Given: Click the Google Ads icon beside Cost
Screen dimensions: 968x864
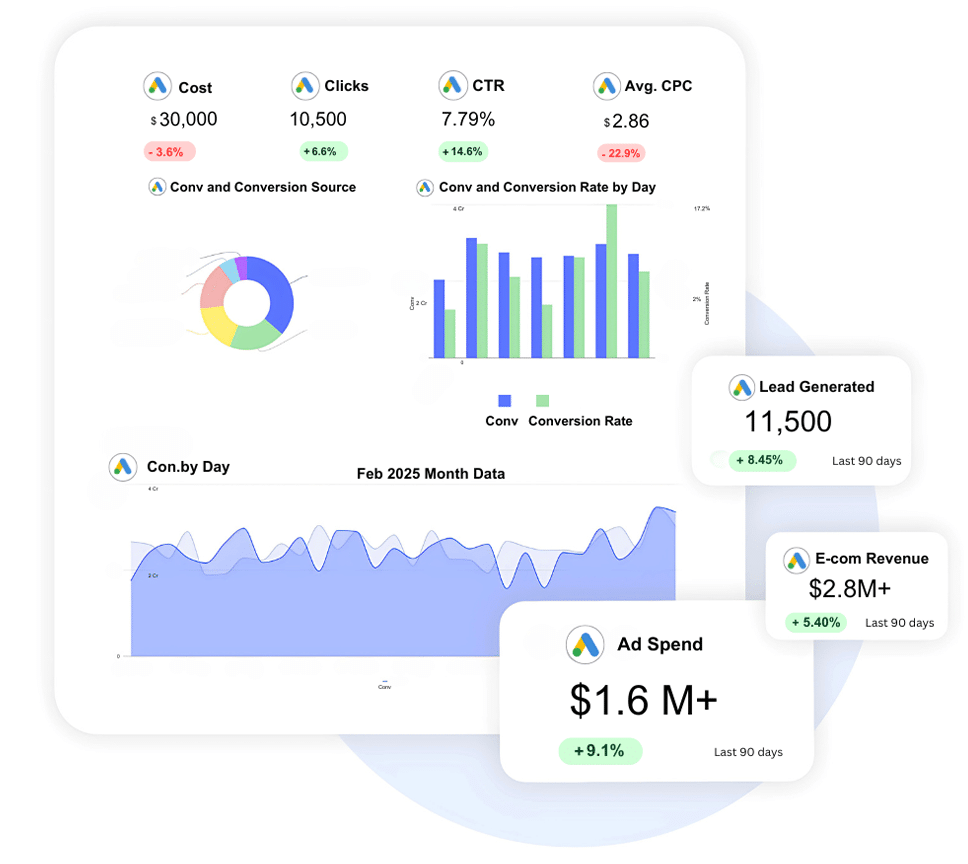Looking at the screenshot, I should (x=157, y=86).
